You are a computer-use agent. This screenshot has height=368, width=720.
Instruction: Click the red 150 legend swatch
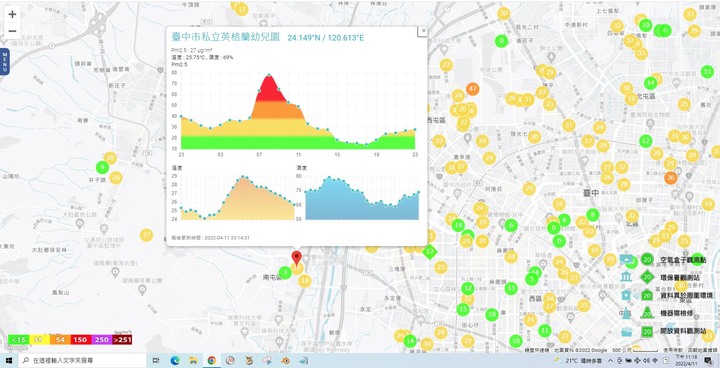coord(80,340)
